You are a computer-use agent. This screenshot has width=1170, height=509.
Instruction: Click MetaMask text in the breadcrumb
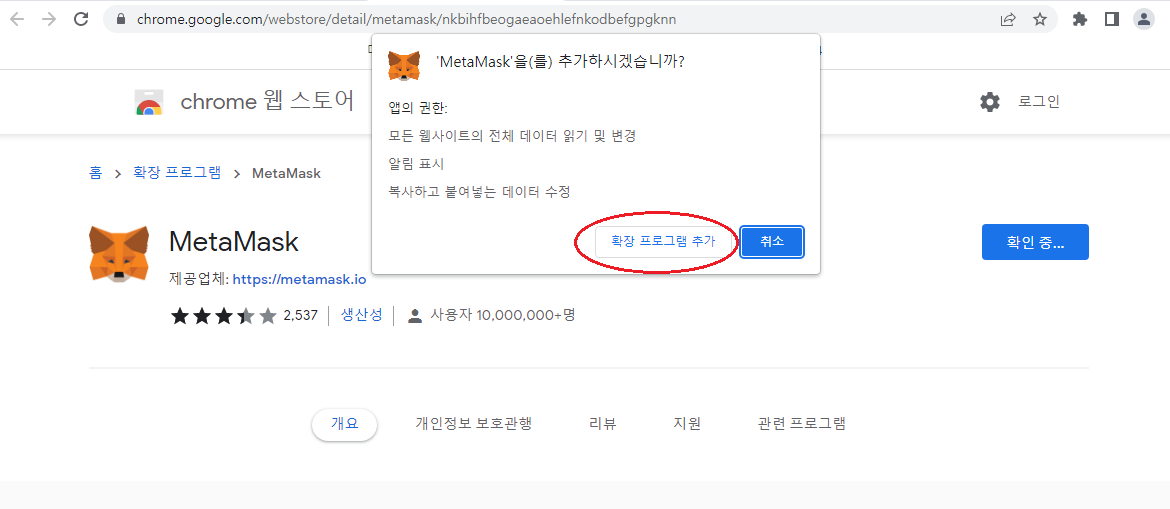click(x=287, y=173)
